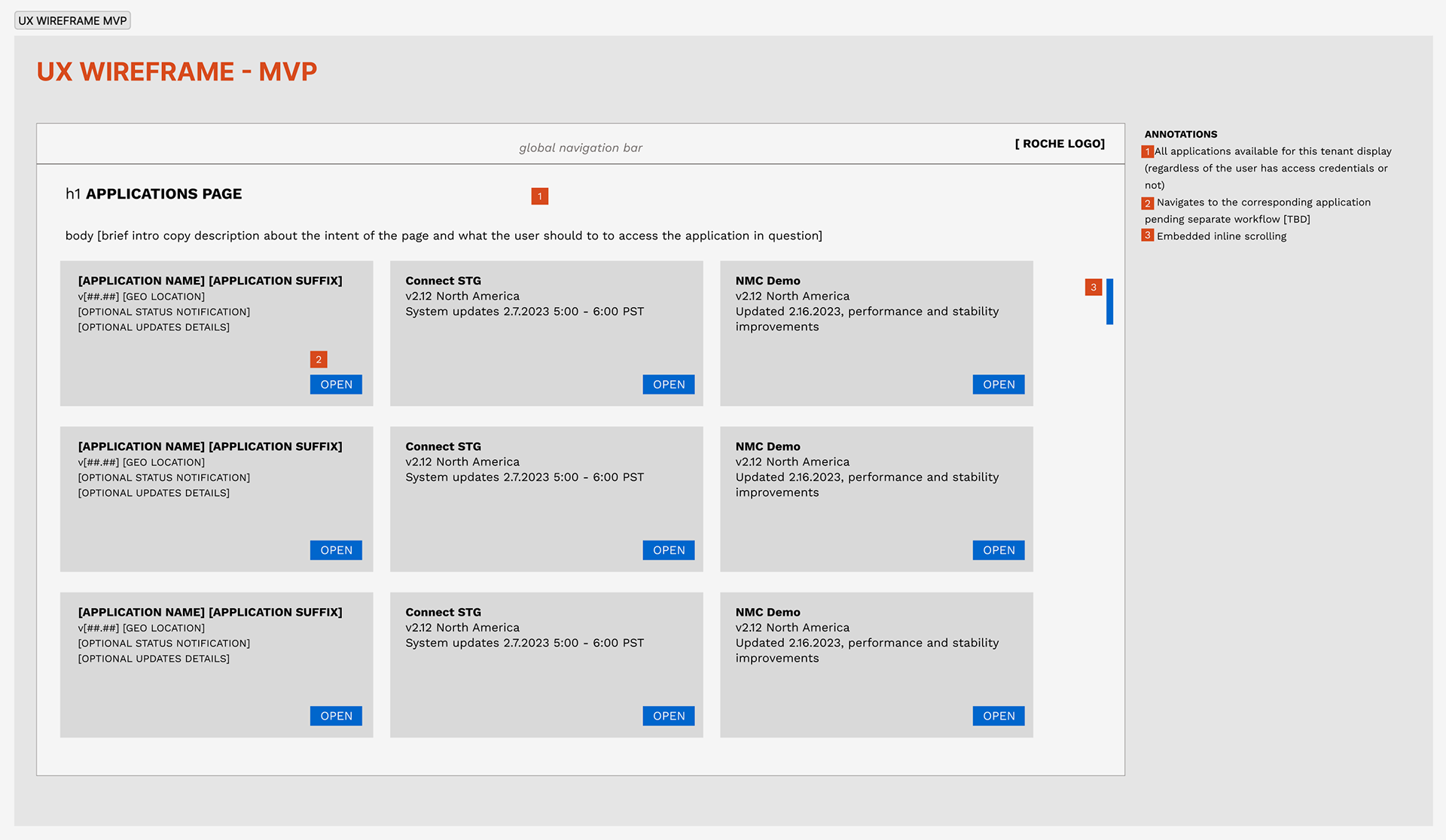Click the global navigation bar label
This screenshot has width=1446, height=840.
click(x=581, y=148)
